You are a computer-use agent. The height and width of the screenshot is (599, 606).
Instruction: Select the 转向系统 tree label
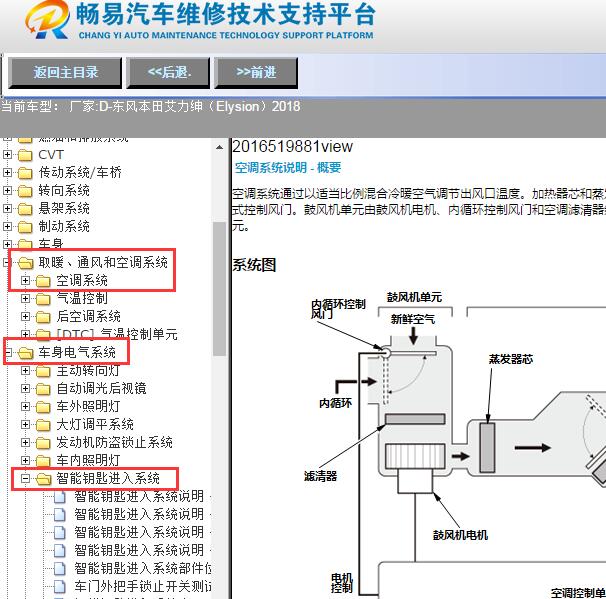64,191
